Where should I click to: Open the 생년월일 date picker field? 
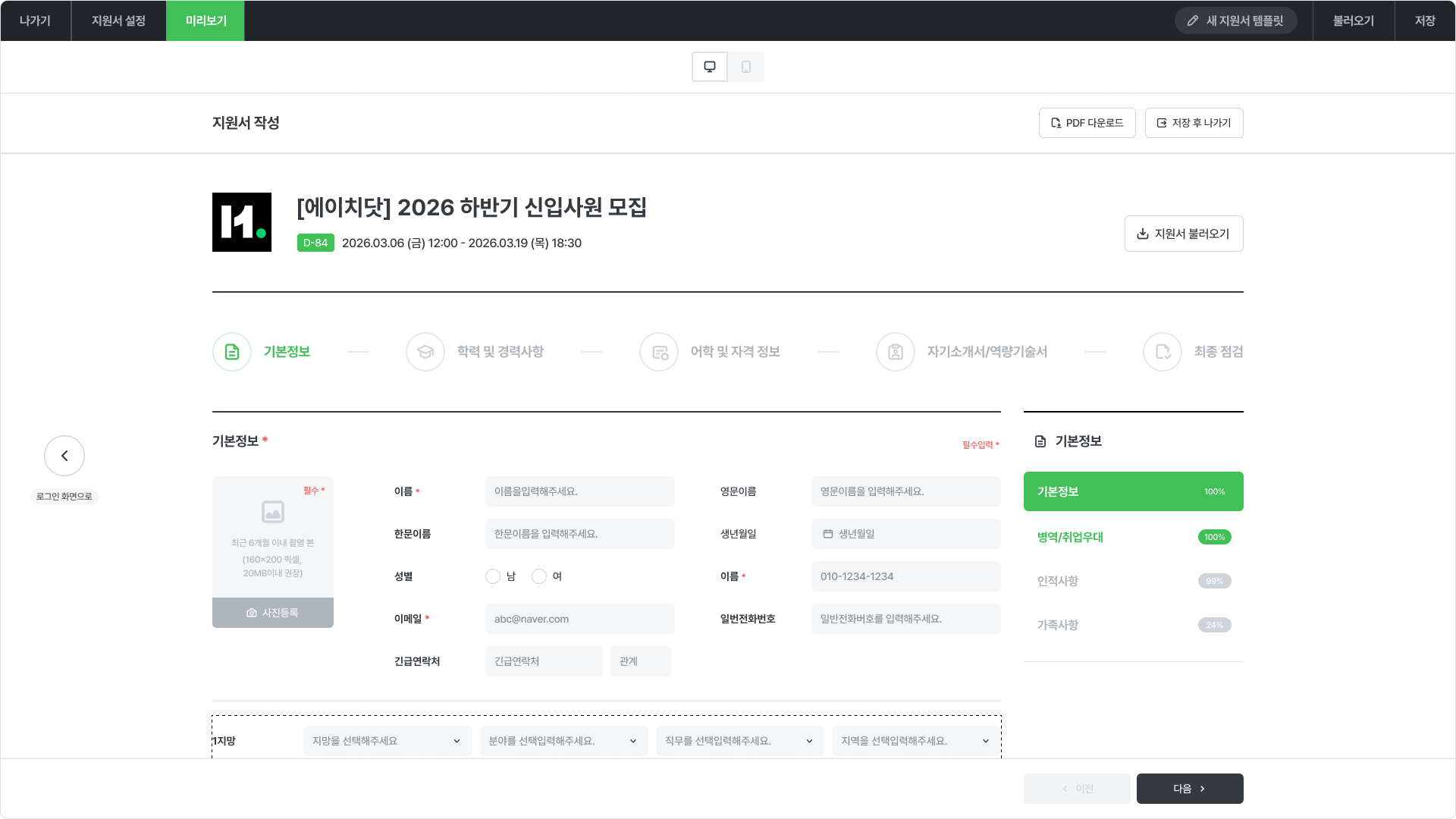tap(905, 534)
